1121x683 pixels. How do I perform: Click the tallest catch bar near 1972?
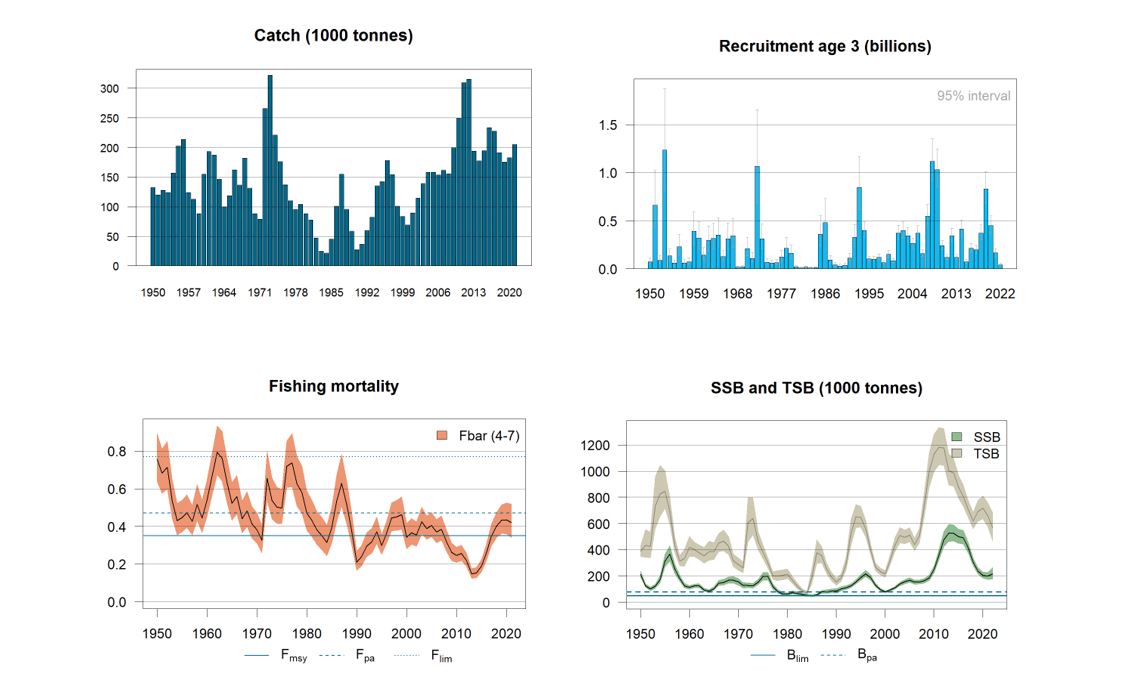point(268,170)
